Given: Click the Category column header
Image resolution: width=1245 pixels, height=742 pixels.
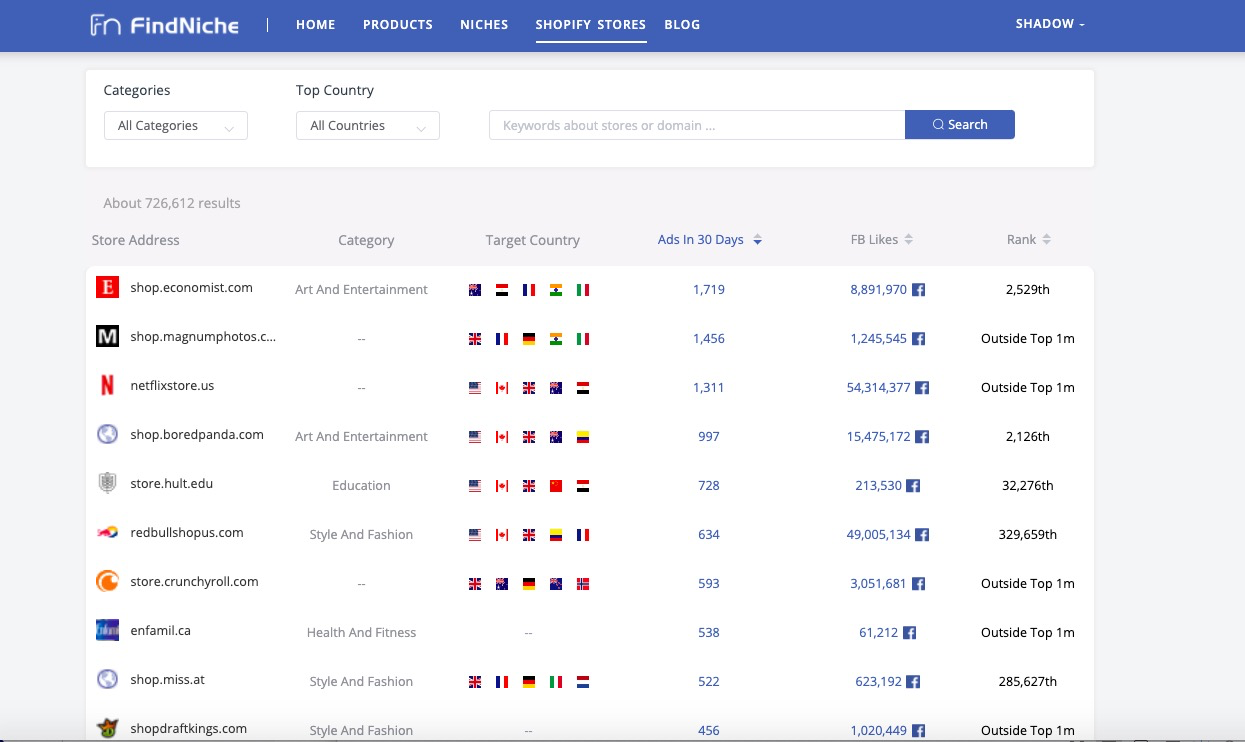Looking at the screenshot, I should click(x=366, y=241).
